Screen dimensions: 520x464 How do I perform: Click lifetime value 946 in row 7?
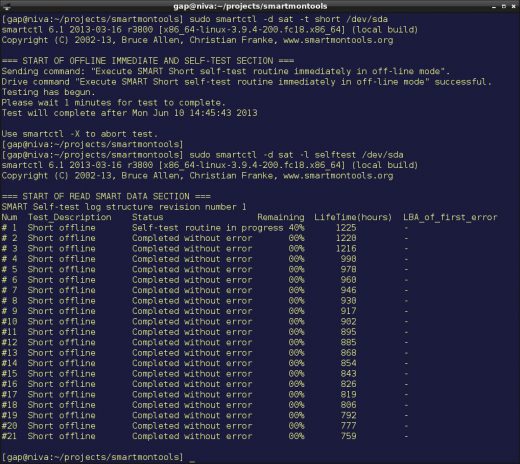click(348, 290)
